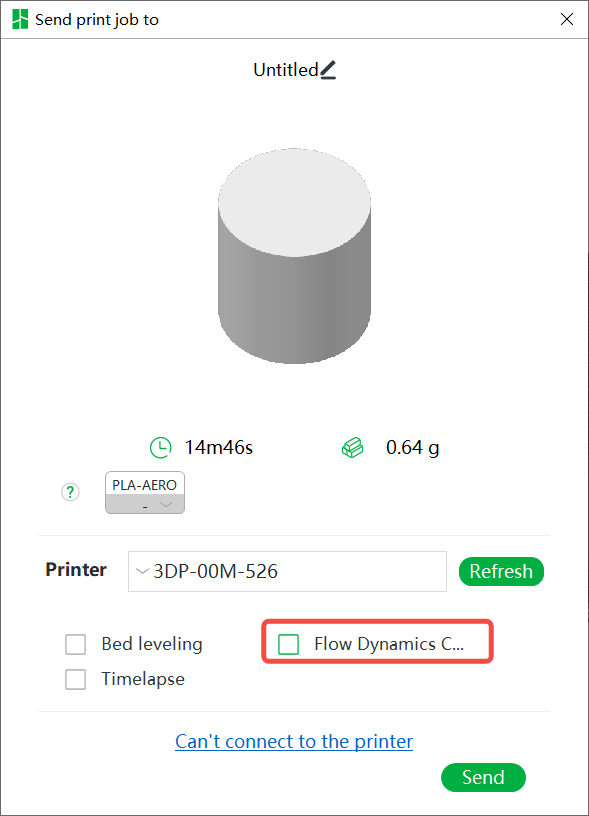Click the cylinder model preview thumbnail
The height and width of the screenshot is (816, 589).
[x=294, y=256]
